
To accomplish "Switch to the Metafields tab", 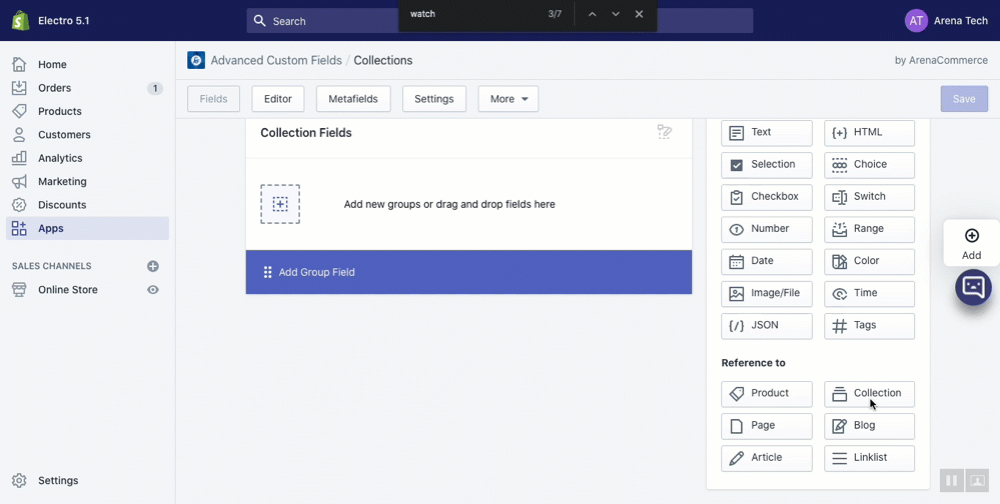I will 353,99.
